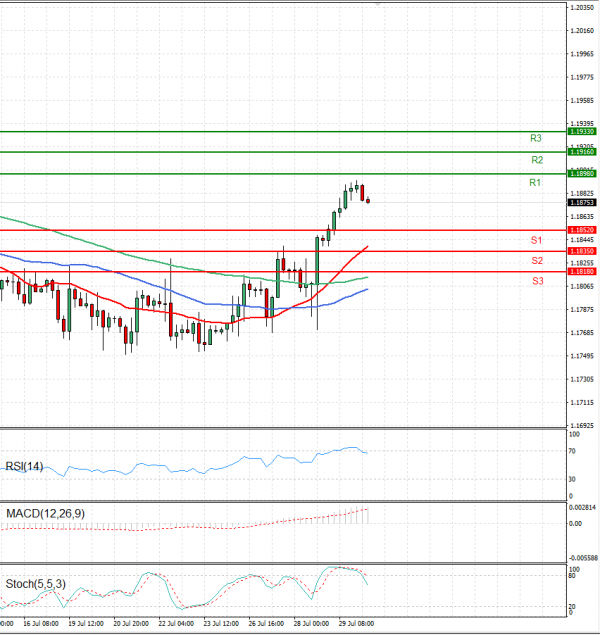Select the red 1.18180 price tag

(582, 271)
